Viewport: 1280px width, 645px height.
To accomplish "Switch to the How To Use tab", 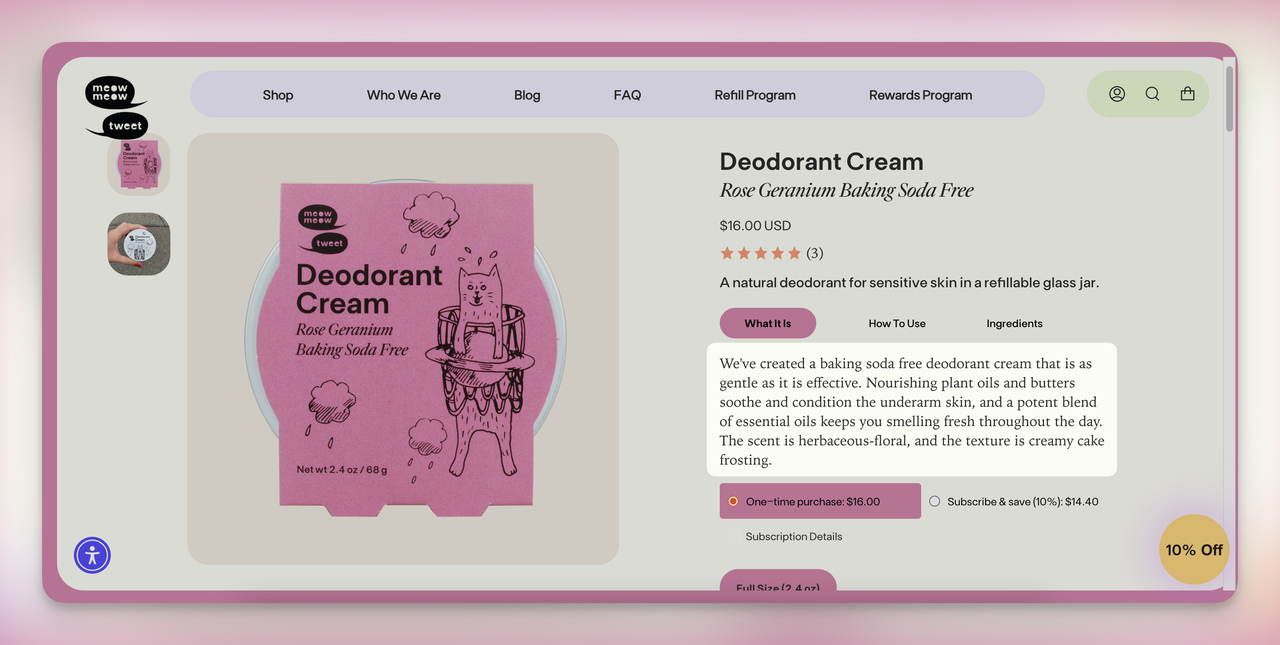I will [897, 323].
